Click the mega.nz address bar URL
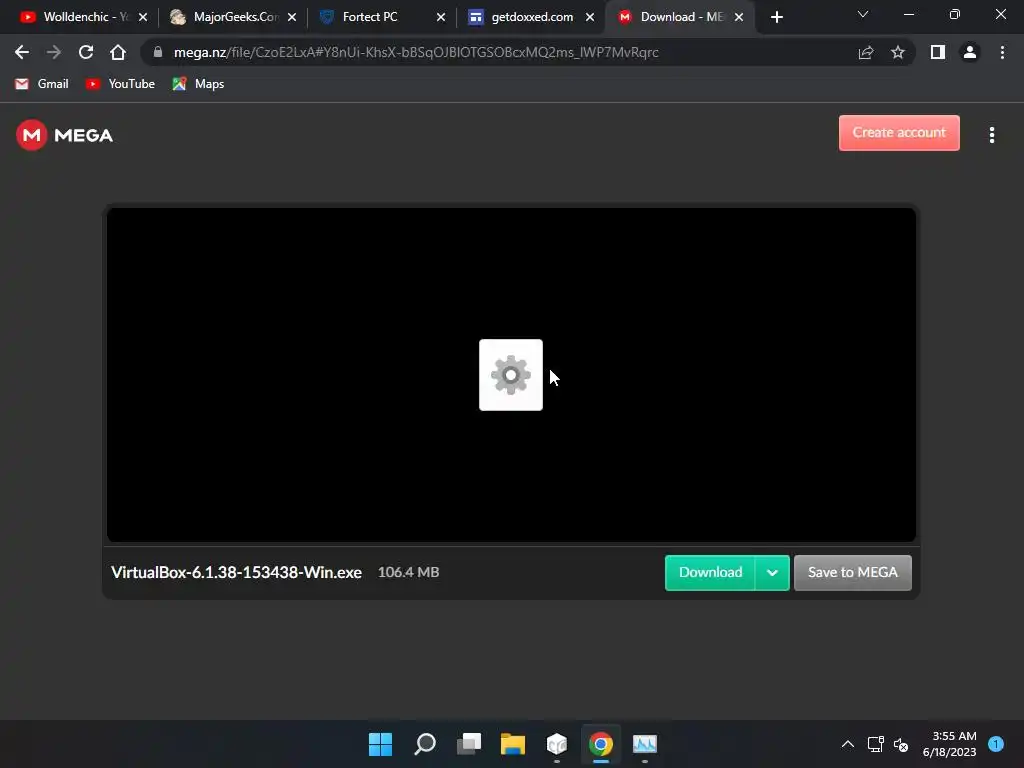1024x768 pixels. tap(415, 52)
